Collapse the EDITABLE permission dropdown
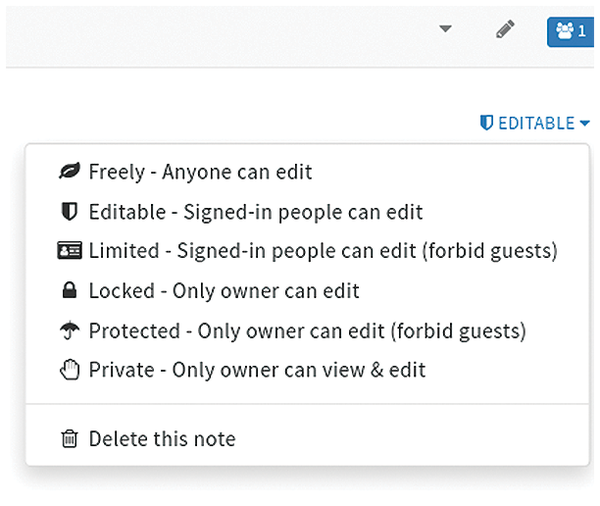Screen dimensions: 600x506 (535, 123)
